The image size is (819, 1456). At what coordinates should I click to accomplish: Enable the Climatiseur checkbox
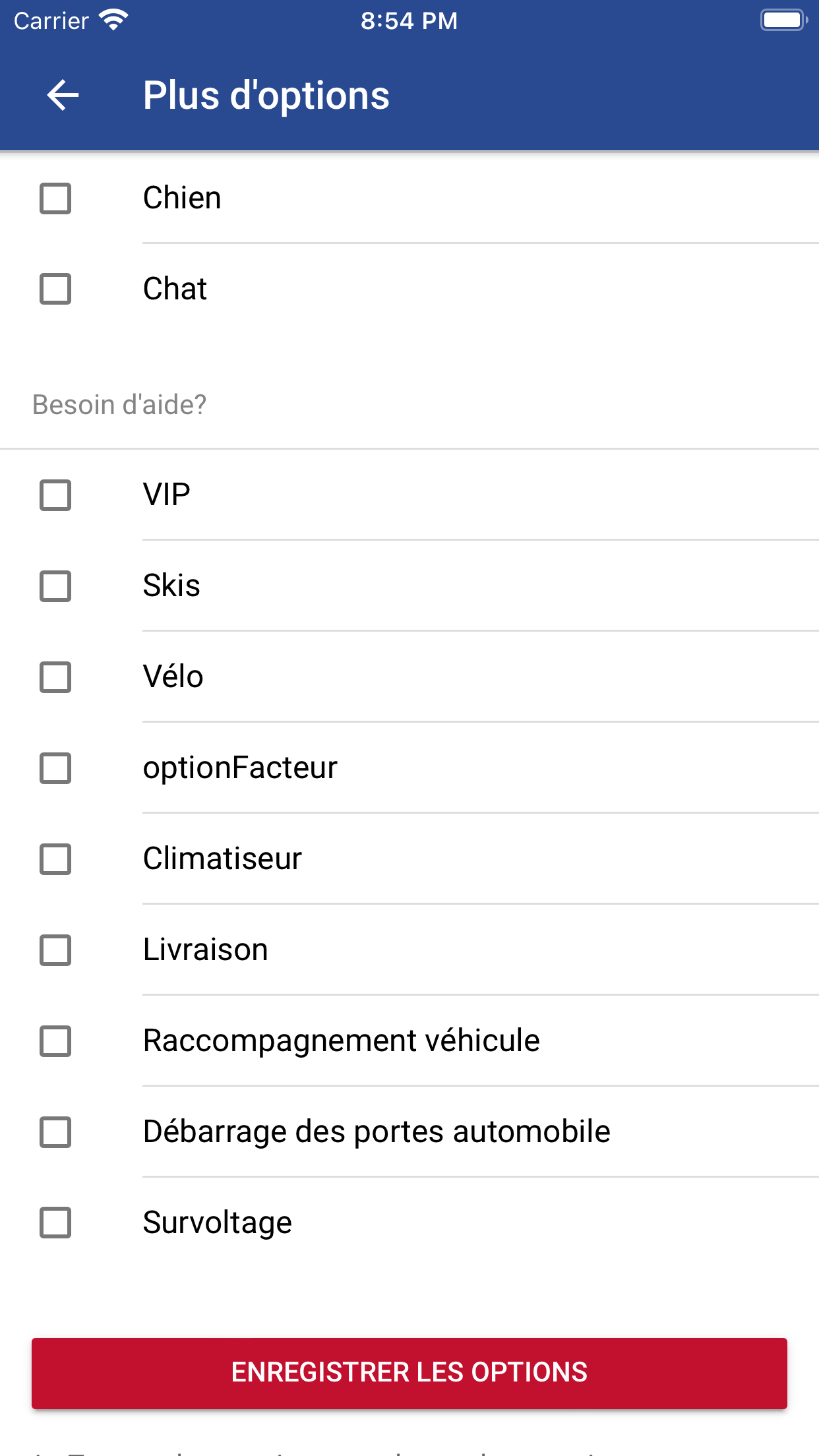coord(55,859)
